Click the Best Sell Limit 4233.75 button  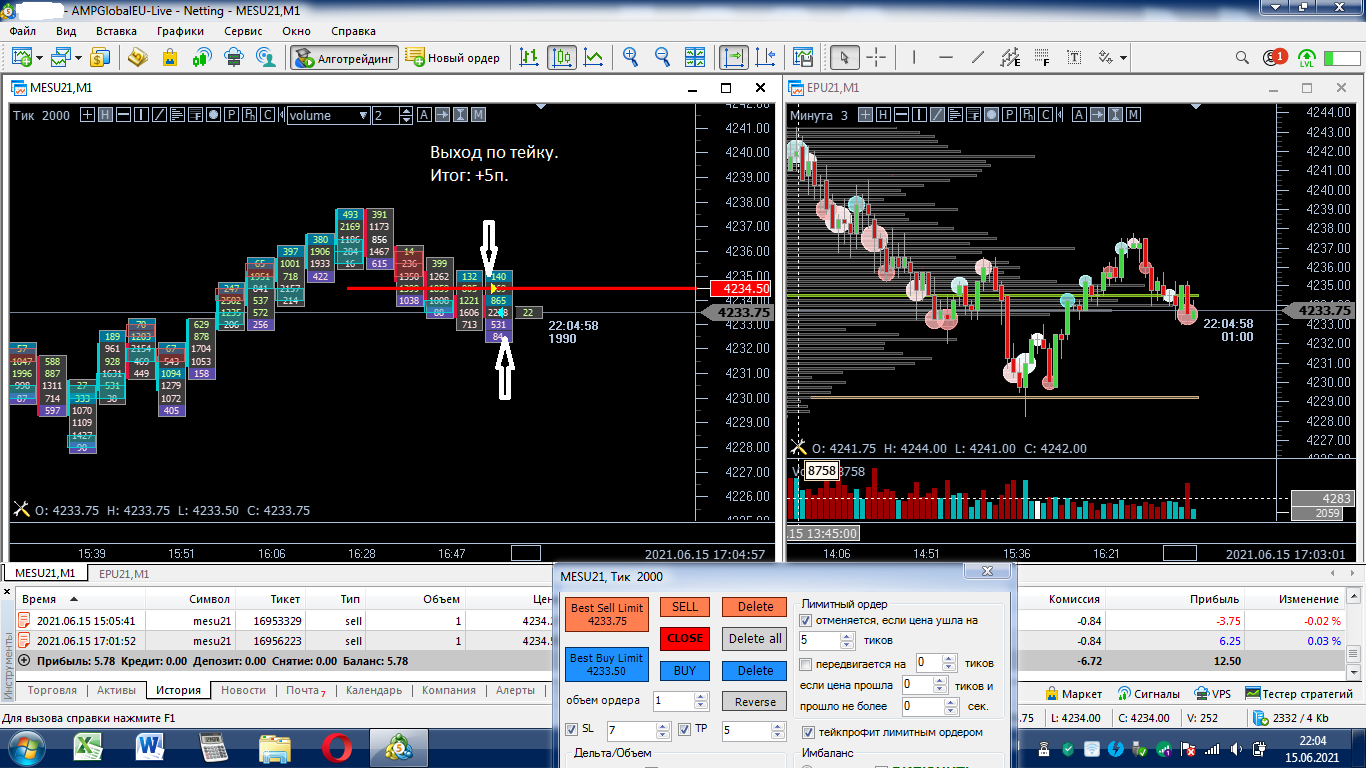point(607,614)
